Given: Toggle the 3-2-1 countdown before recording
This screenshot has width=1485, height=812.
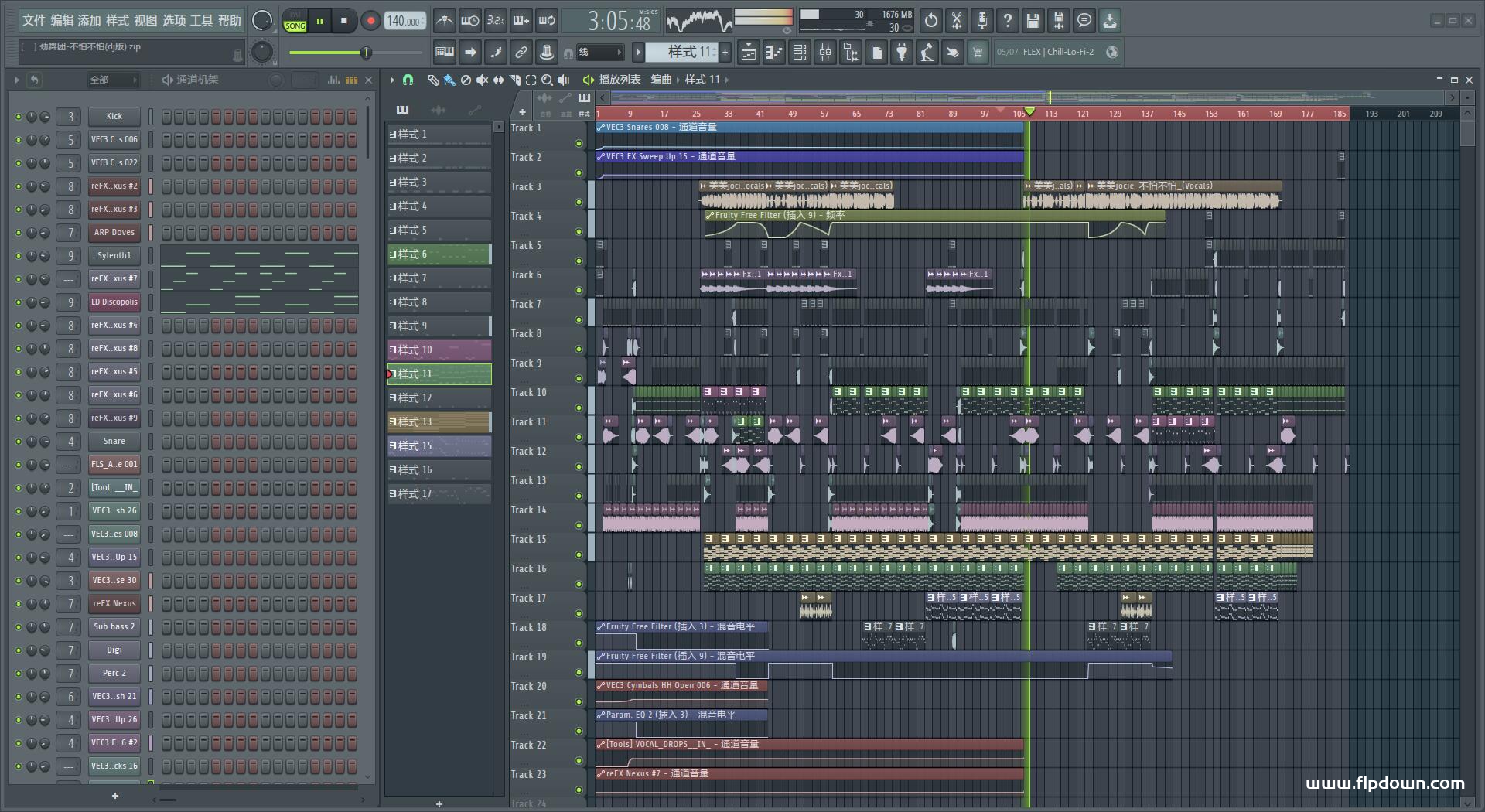Looking at the screenshot, I should (495, 21).
